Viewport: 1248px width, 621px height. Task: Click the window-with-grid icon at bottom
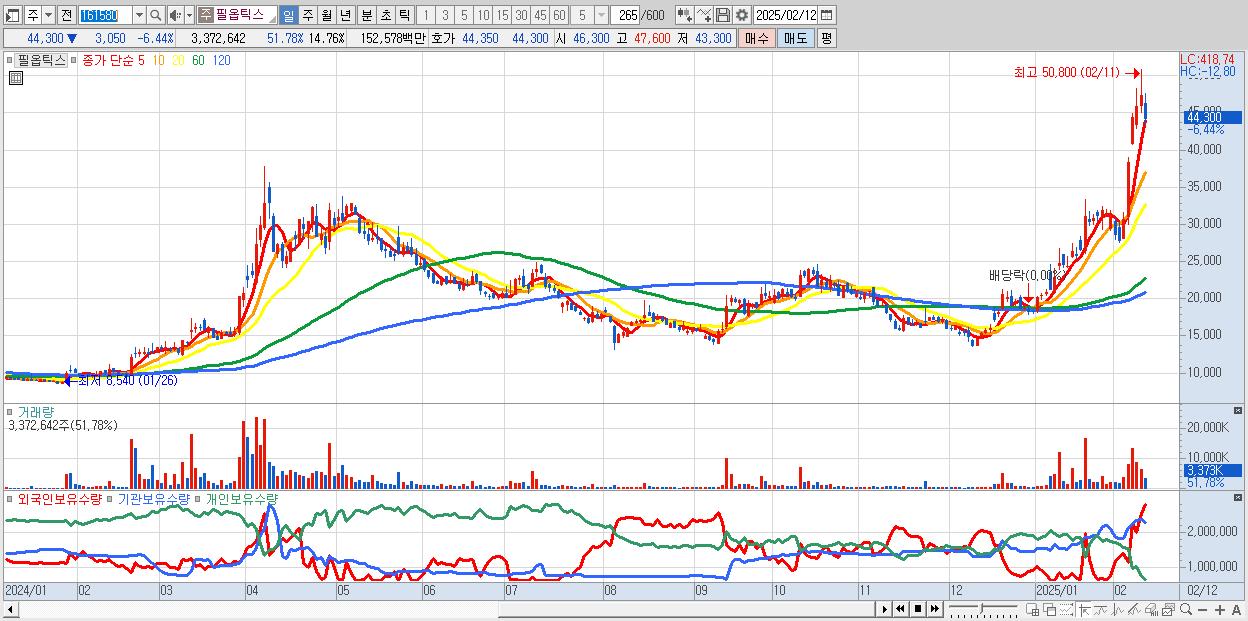coord(1032,609)
